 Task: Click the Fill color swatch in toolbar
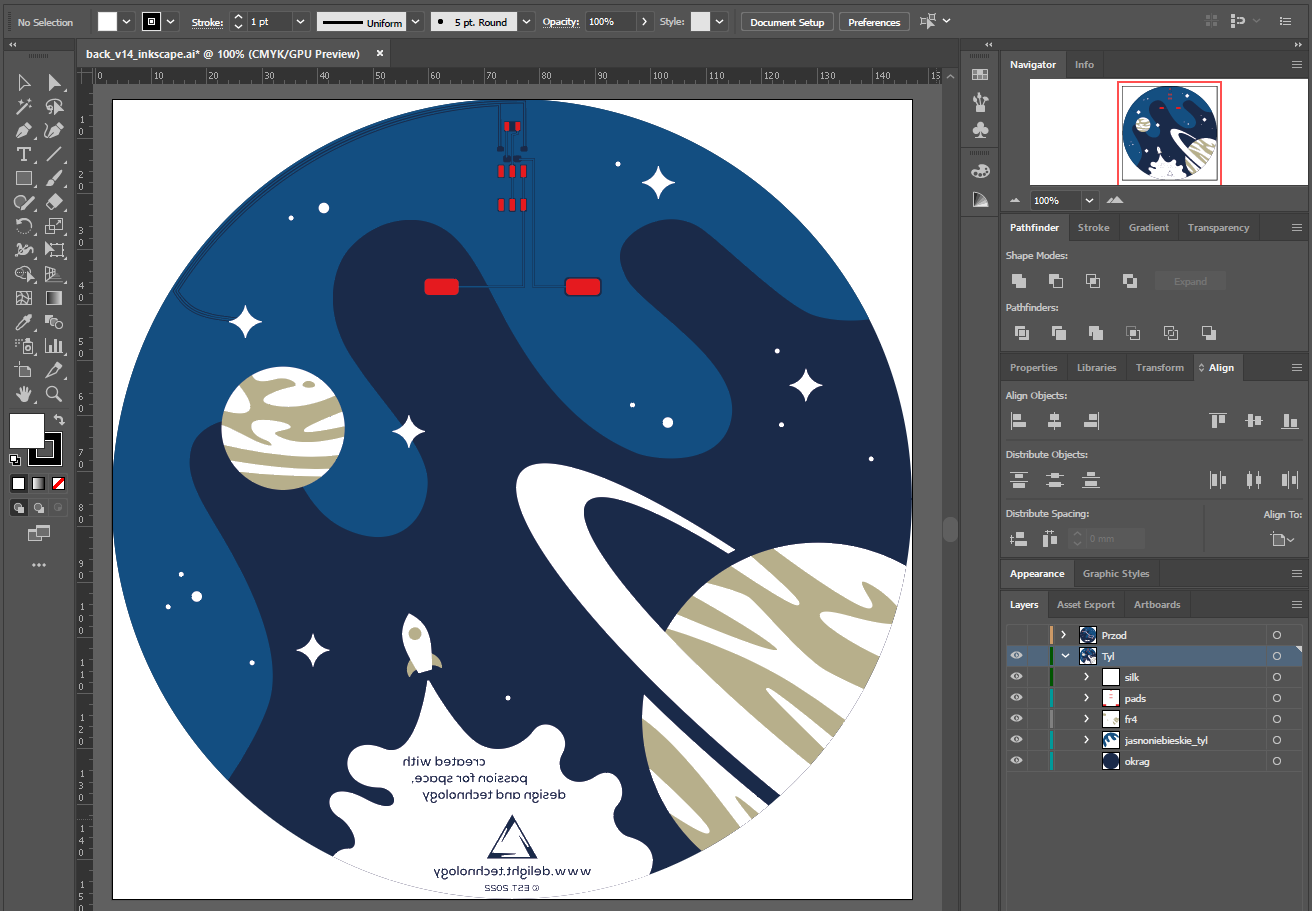pyautogui.click(x=27, y=431)
